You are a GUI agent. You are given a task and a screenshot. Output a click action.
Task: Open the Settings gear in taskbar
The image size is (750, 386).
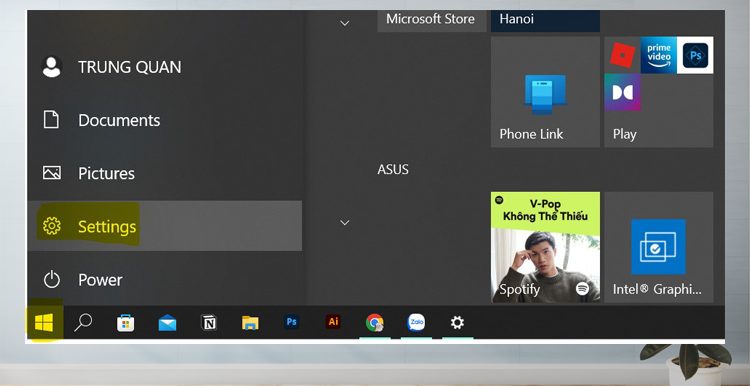[457, 323]
